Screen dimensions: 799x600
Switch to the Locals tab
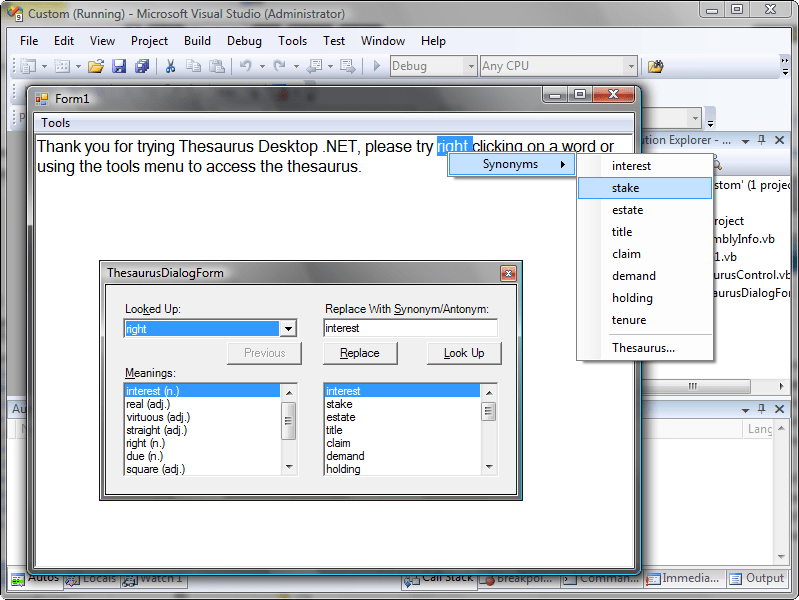pyautogui.click(x=92, y=579)
